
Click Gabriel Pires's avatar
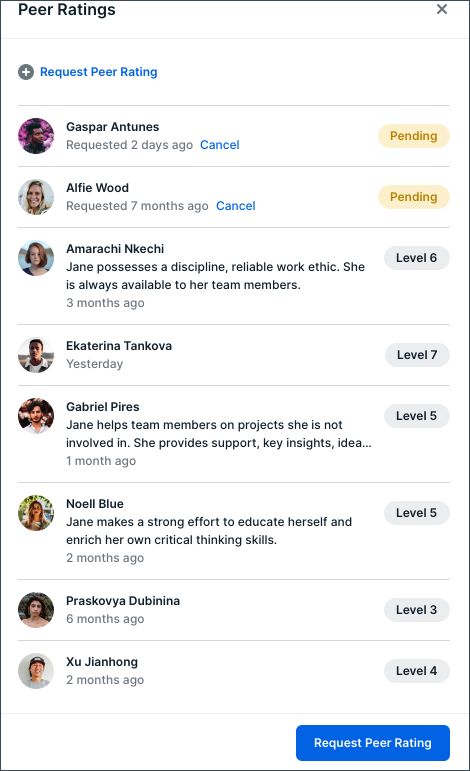click(36, 415)
